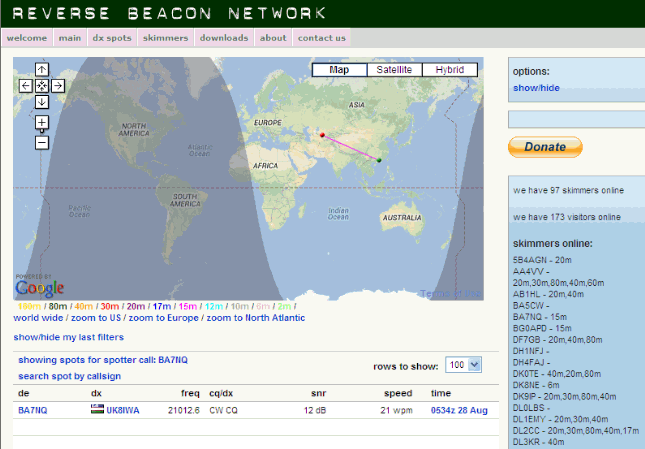Open the dx spots tab
This screenshot has height=449, width=645.
[112, 38]
